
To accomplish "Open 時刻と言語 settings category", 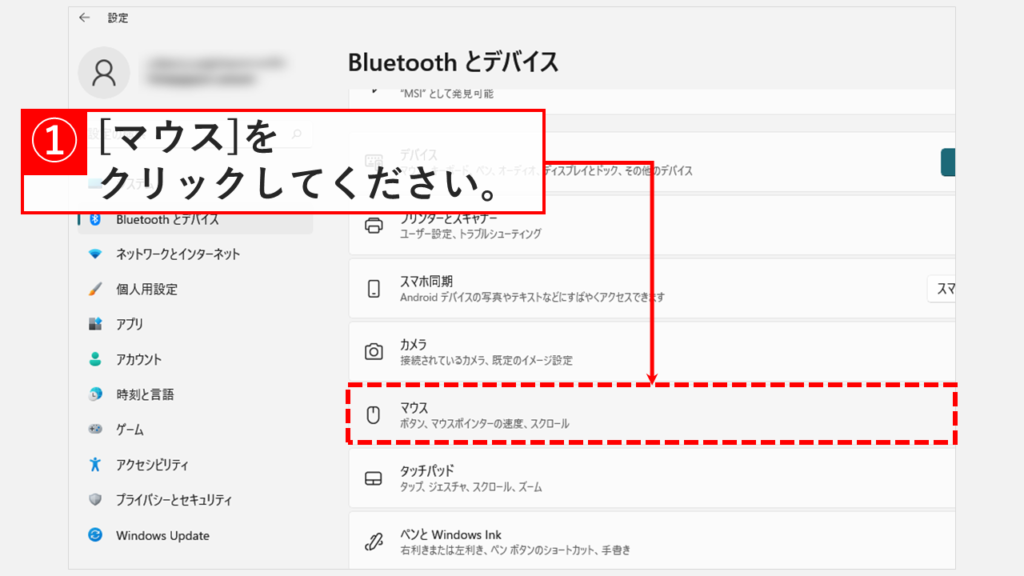I will click(x=195, y=394).
